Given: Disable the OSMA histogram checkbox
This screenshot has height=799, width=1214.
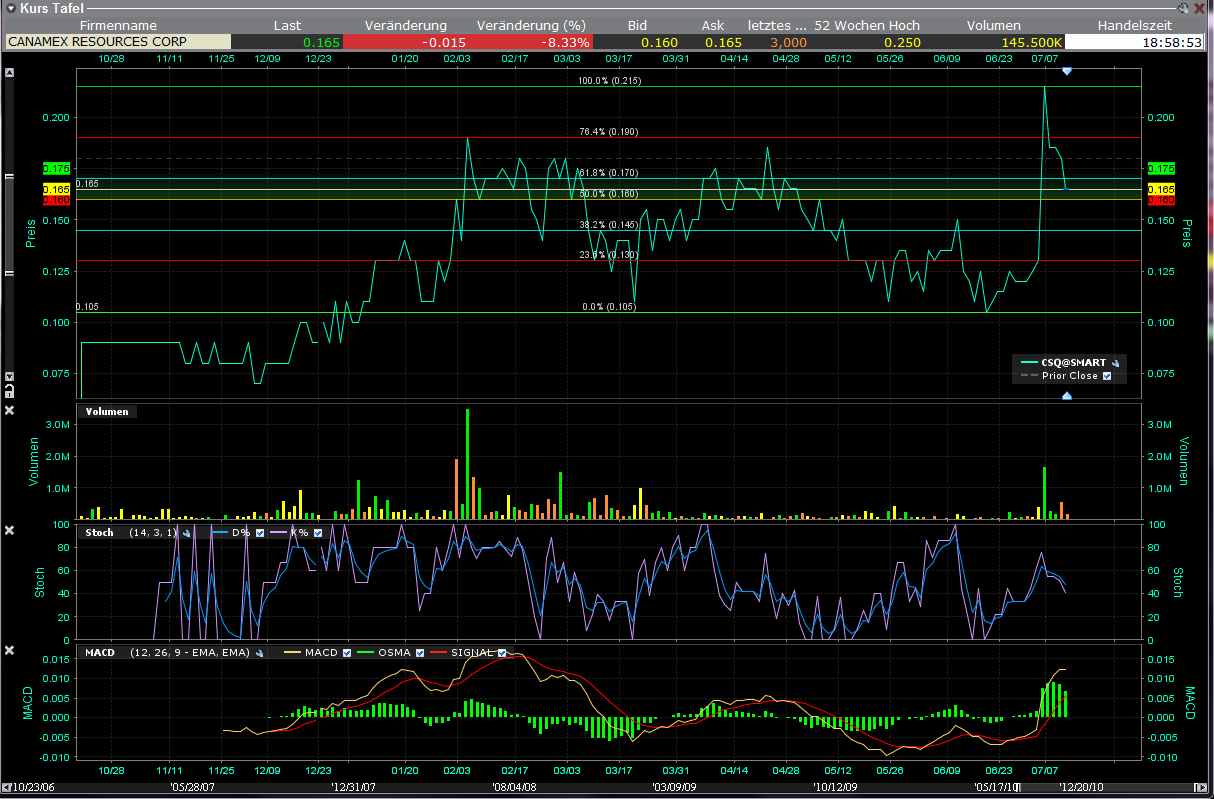Looking at the screenshot, I should point(420,653).
